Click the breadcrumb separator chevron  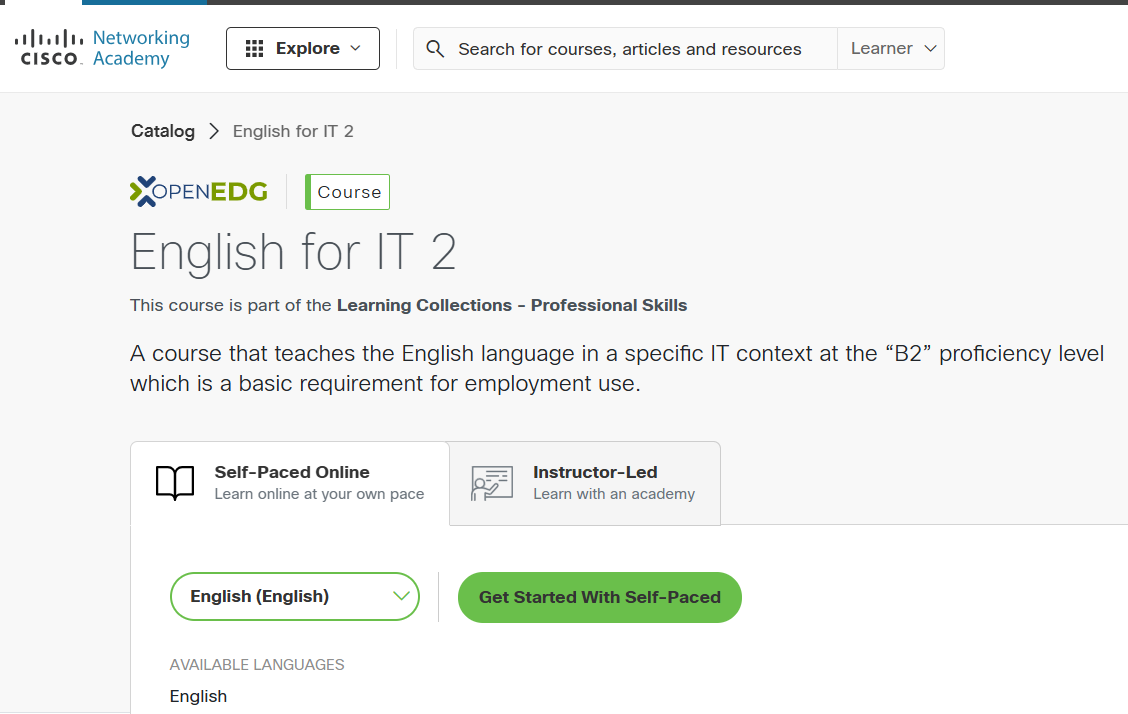pos(213,131)
